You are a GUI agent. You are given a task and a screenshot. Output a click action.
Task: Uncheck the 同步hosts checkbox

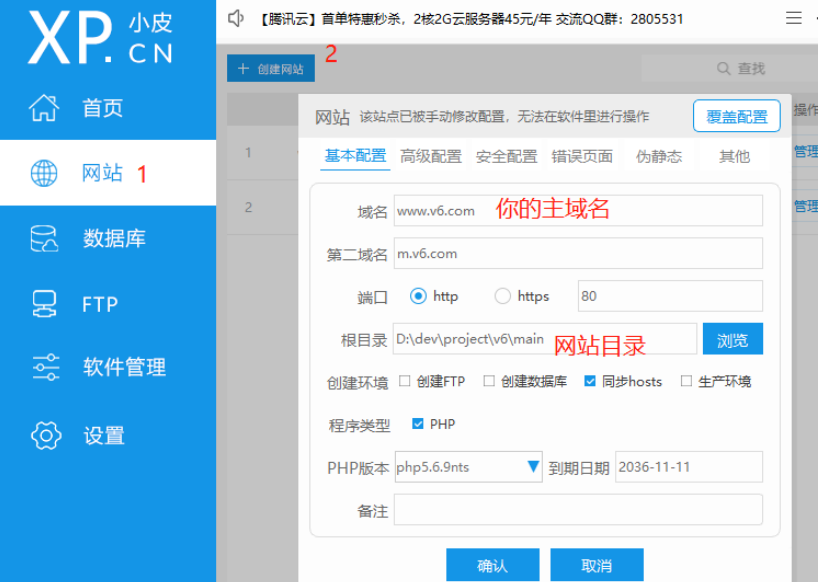590,381
